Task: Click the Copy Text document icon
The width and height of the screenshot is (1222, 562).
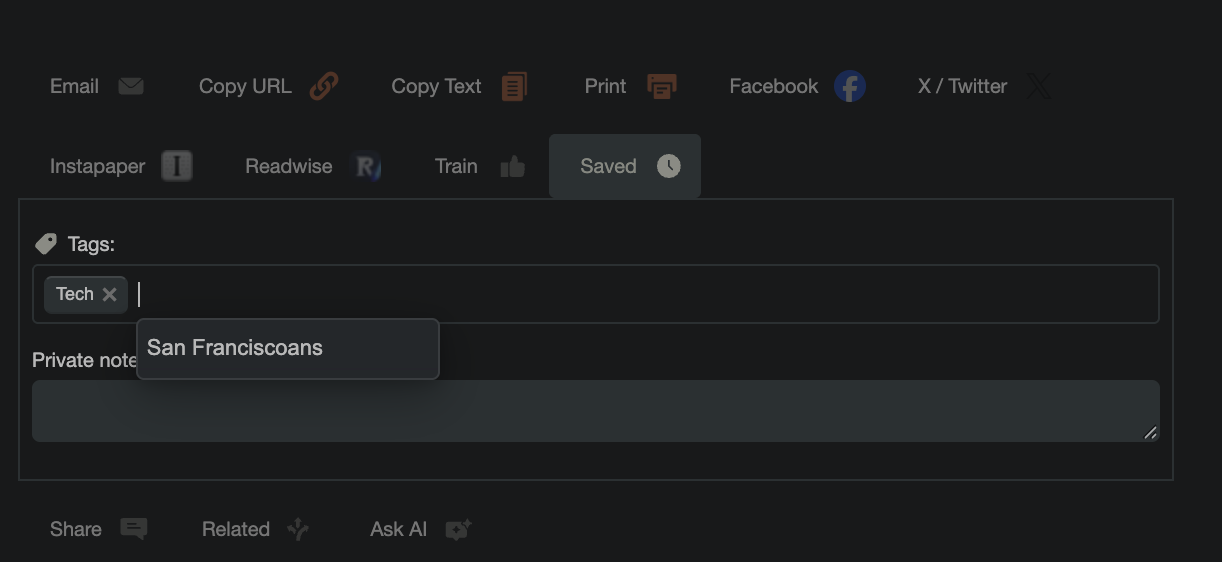Action: point(514,87)
